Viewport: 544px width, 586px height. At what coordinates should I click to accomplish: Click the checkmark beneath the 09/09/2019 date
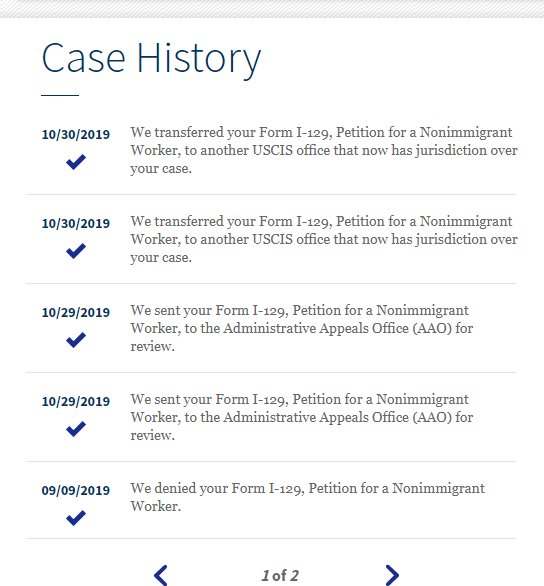coord(76,518)
